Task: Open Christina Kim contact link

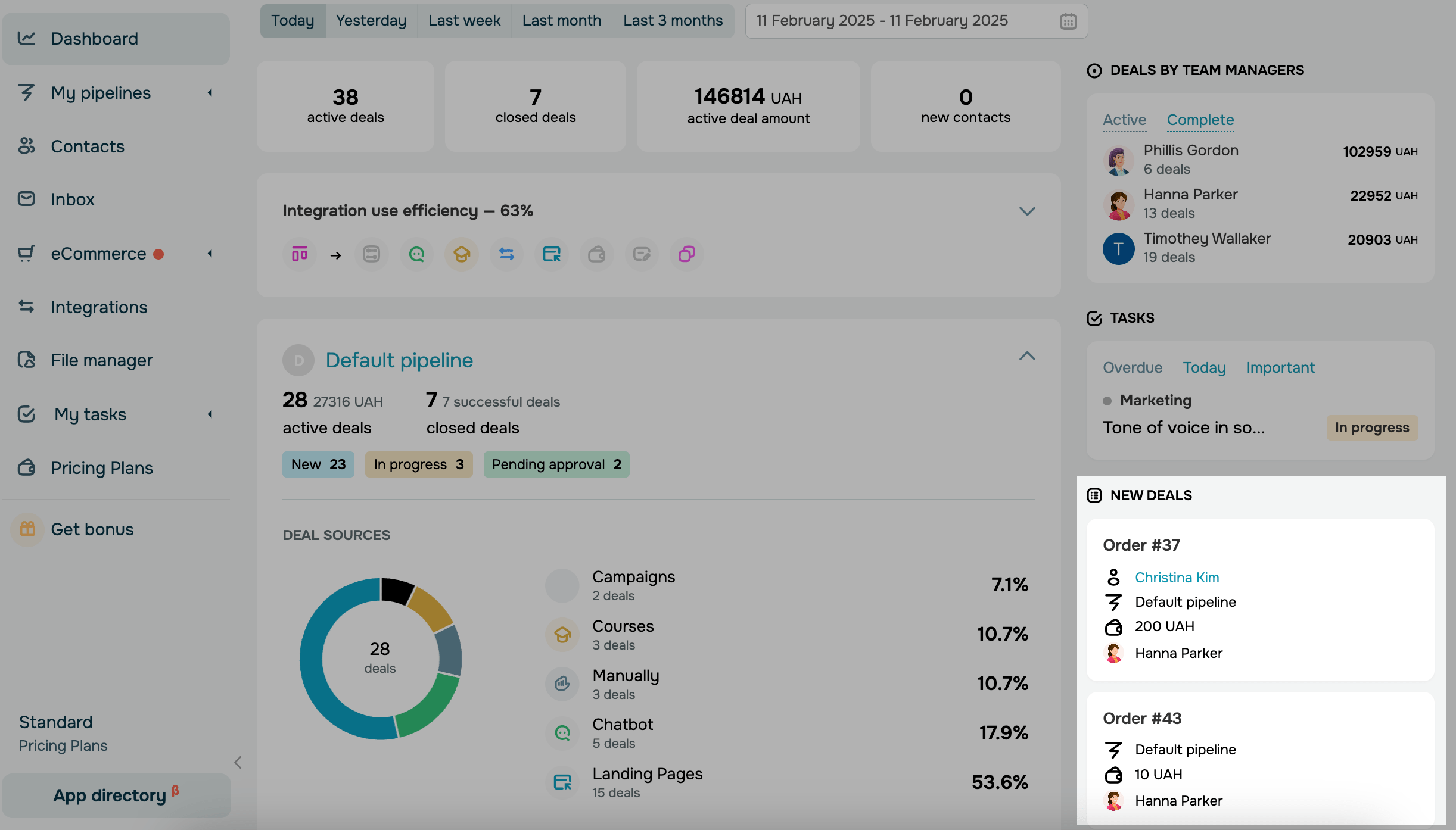Action: 1177,577
